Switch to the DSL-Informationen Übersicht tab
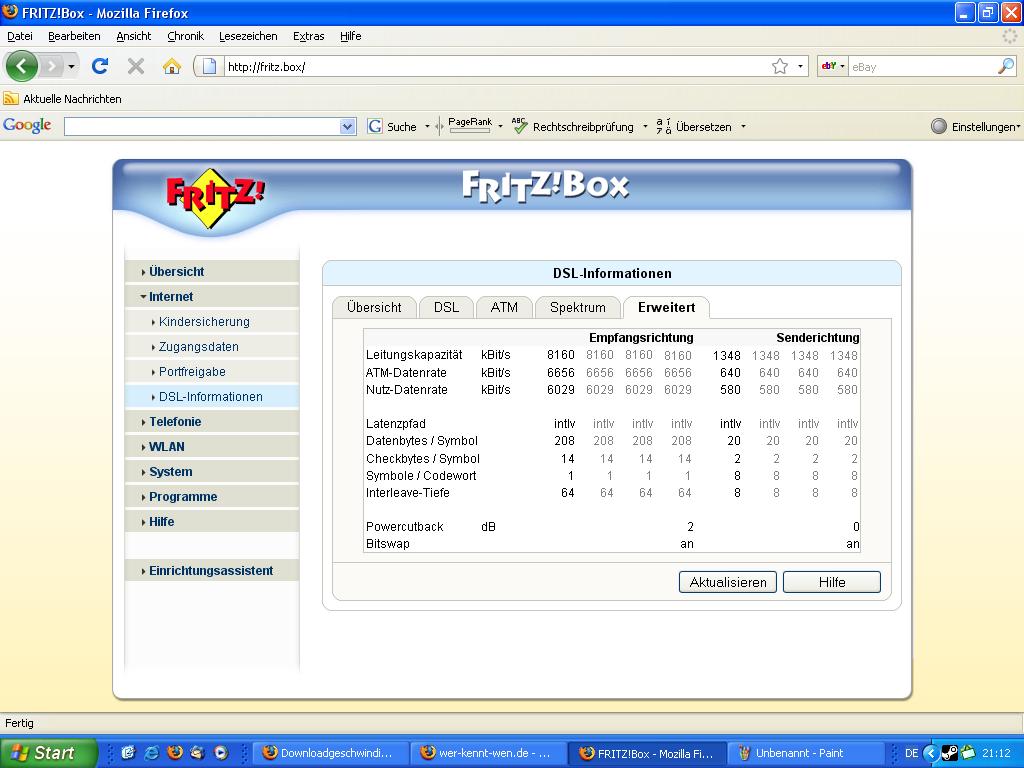1024x768 pixels. click(374, 308)
